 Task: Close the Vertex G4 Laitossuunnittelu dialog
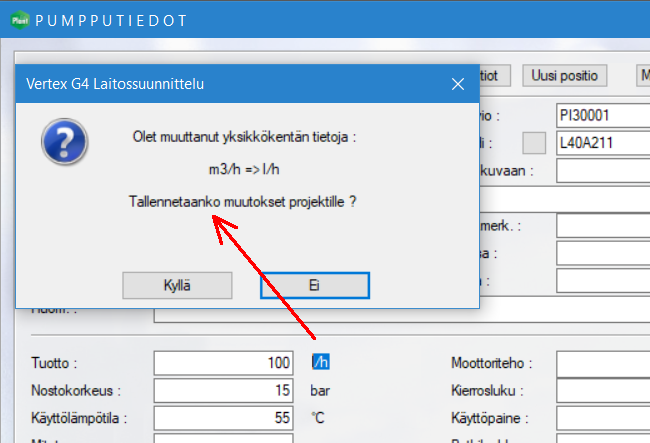pos(457,84)
